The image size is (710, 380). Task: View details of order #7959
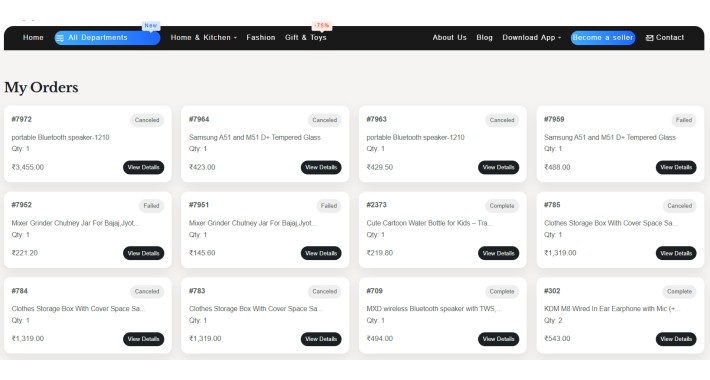676,168
